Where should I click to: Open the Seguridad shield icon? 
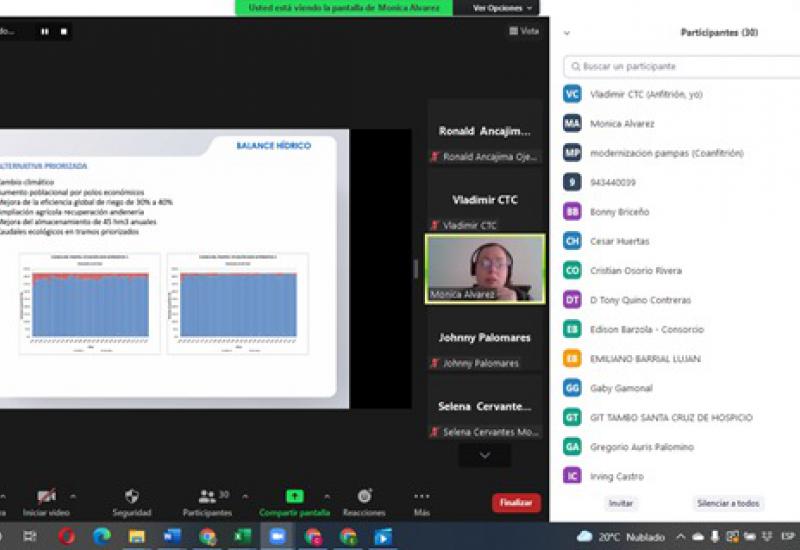point(132,497)
